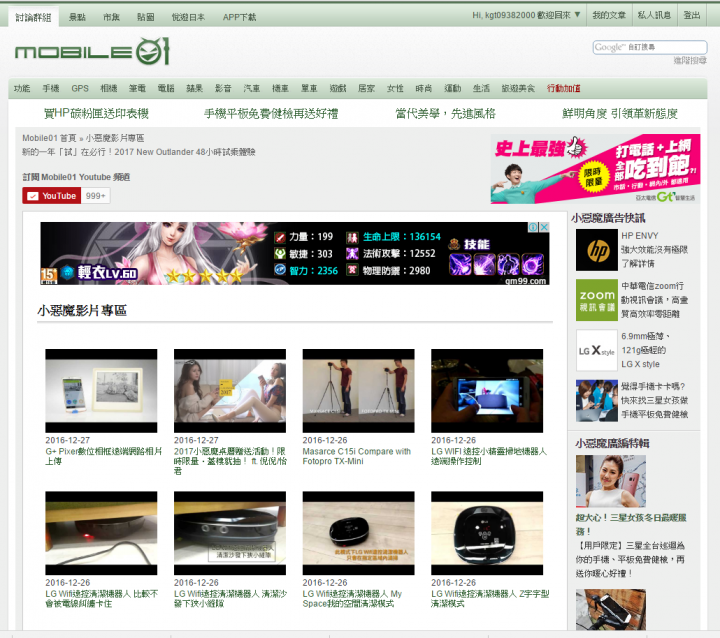Open the 進階搜尋 link
Image resolution: width=720 pixels, height=638 pixels.
(690, 60)
